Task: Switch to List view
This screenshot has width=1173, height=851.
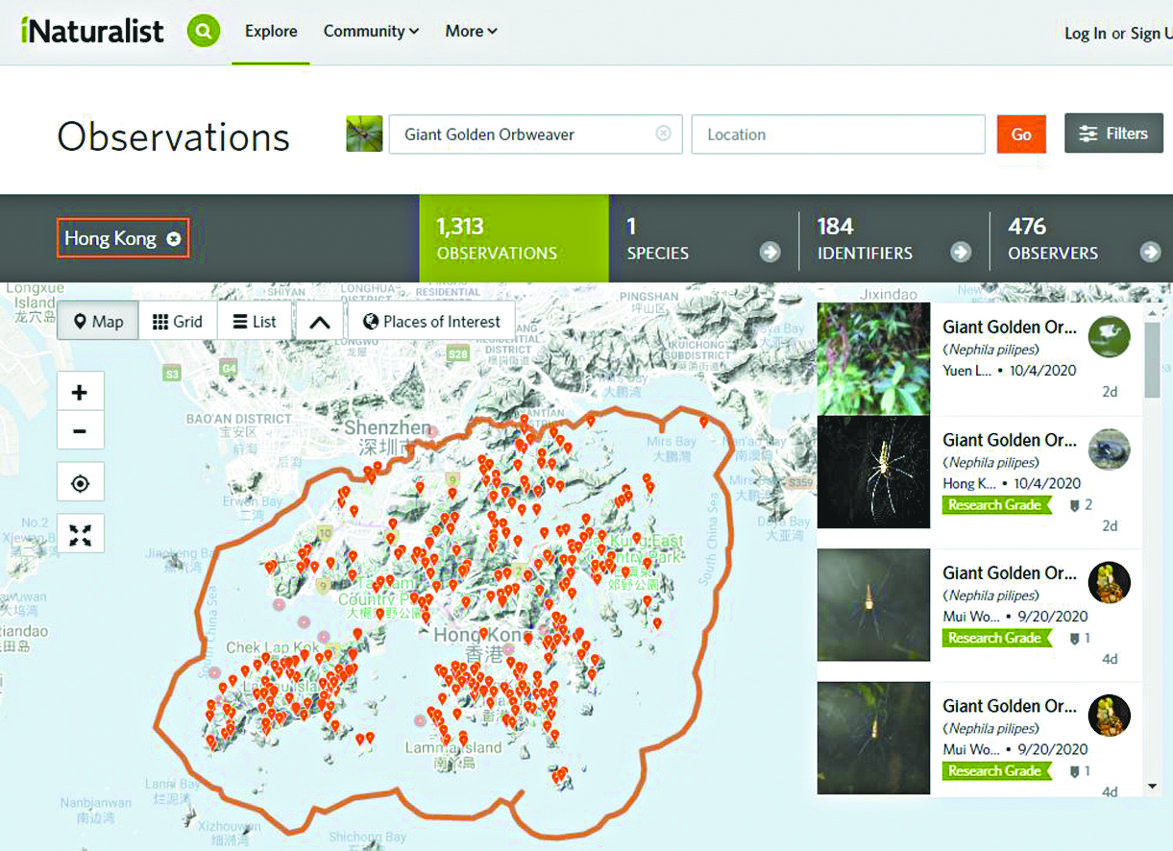Action: (x=255, y=322)
